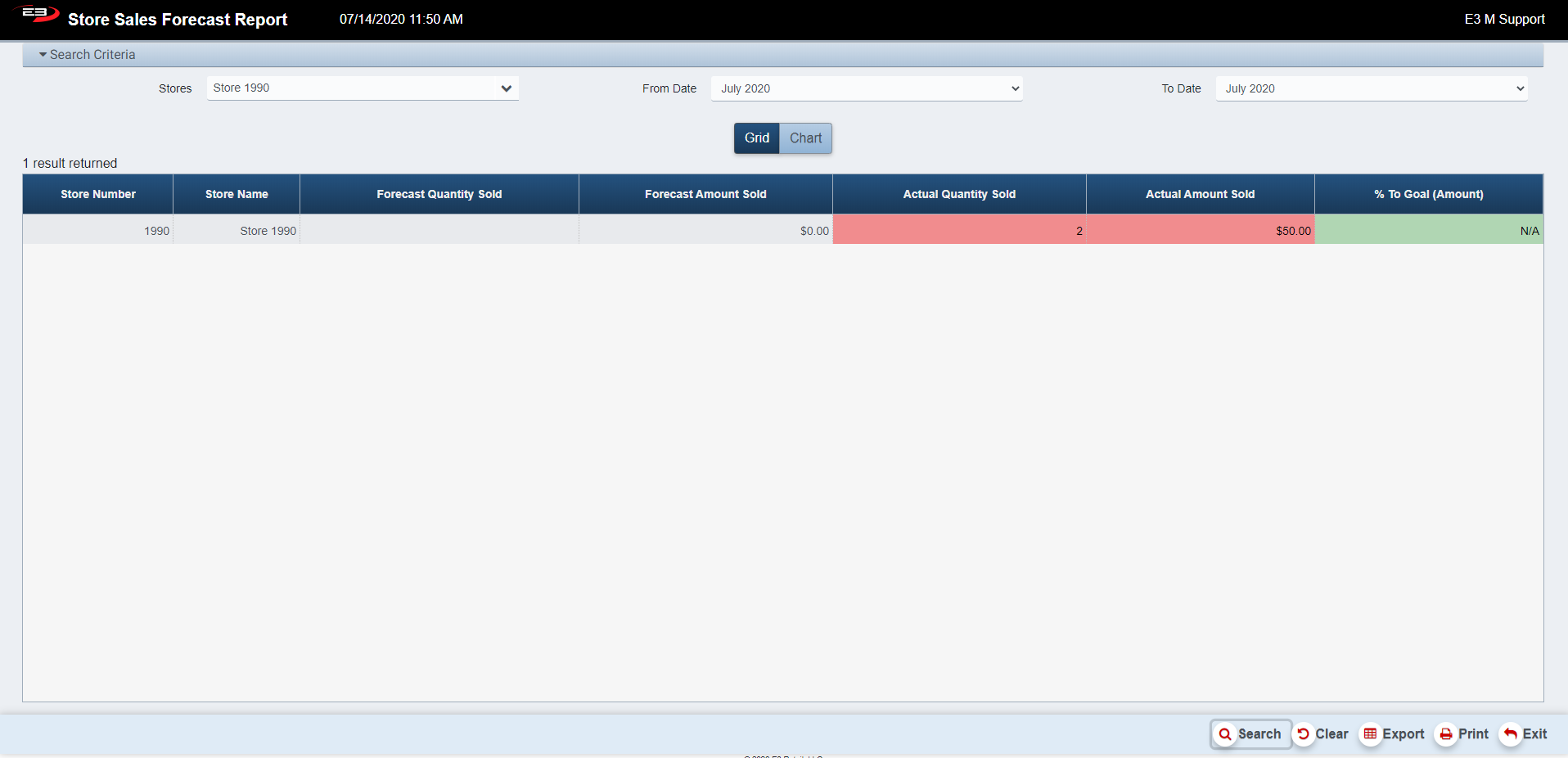Switch to Grid view
This screenshot has width=1568, height=758.
[756, 138]
